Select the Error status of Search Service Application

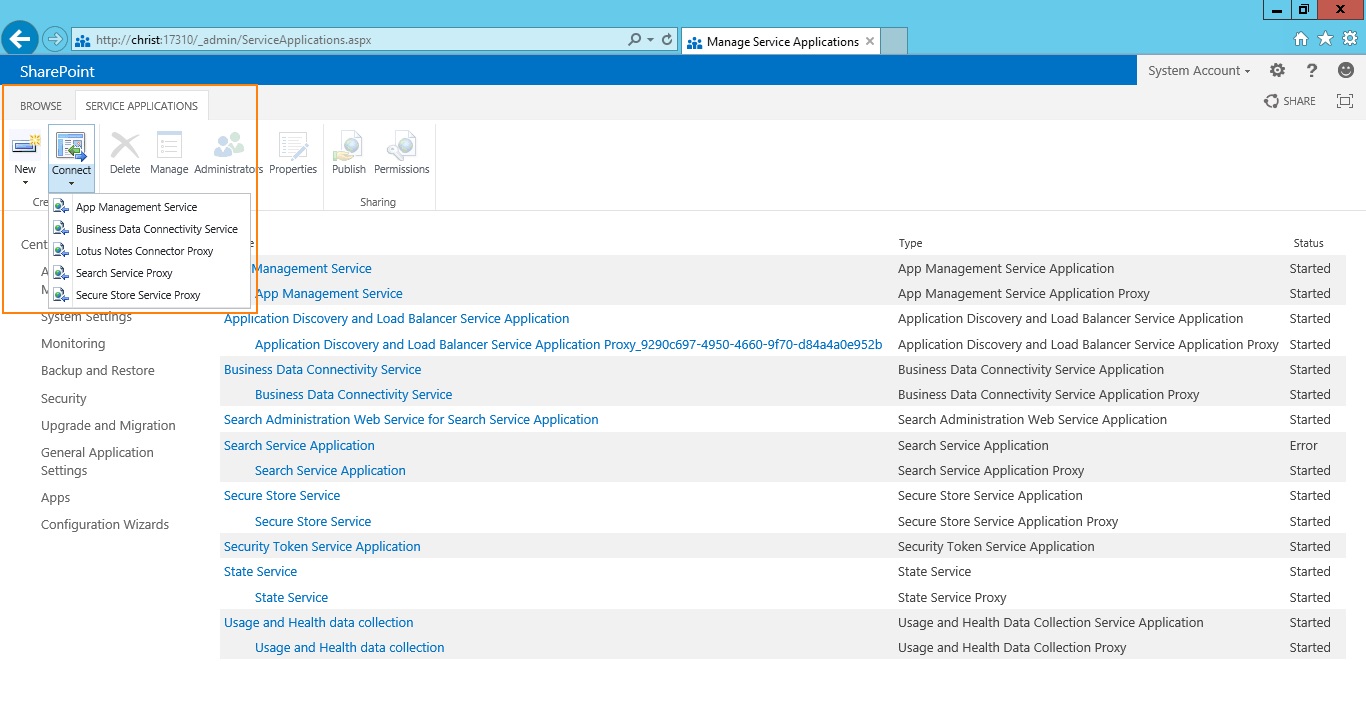coord(1304,445)
